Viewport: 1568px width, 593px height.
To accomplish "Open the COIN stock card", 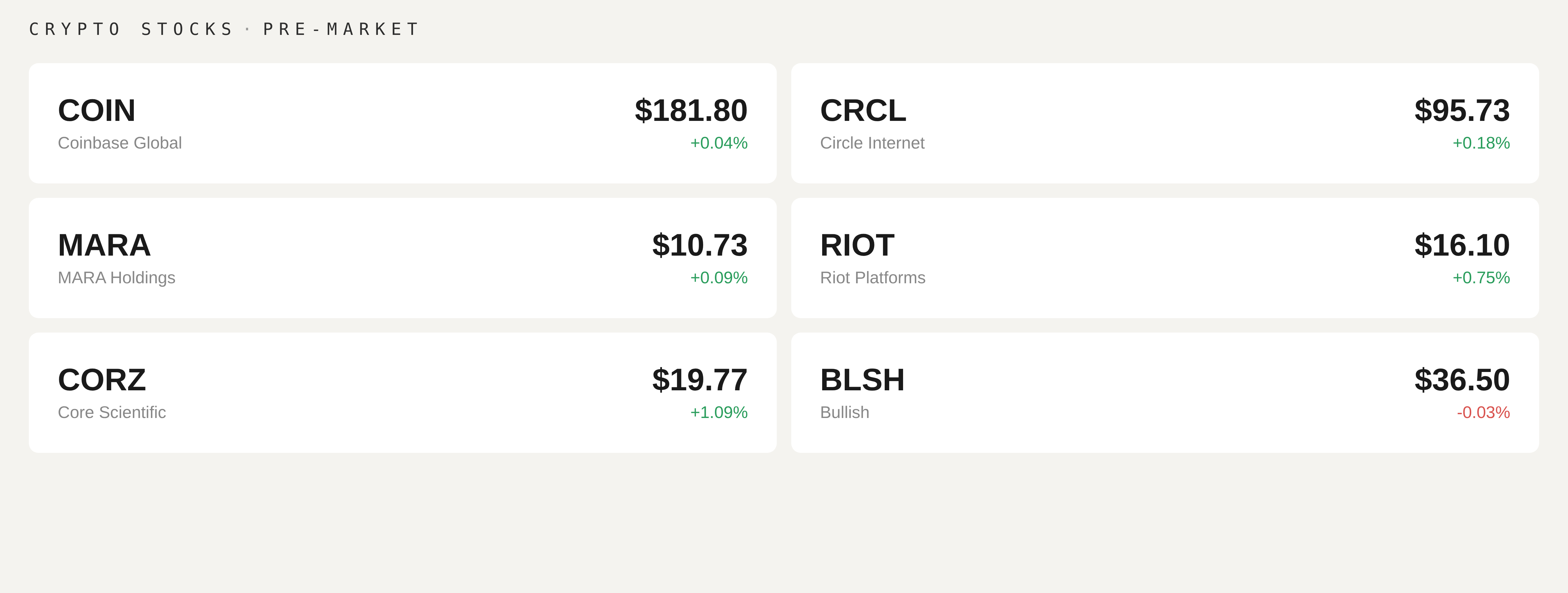I will (x=402, y=123).
